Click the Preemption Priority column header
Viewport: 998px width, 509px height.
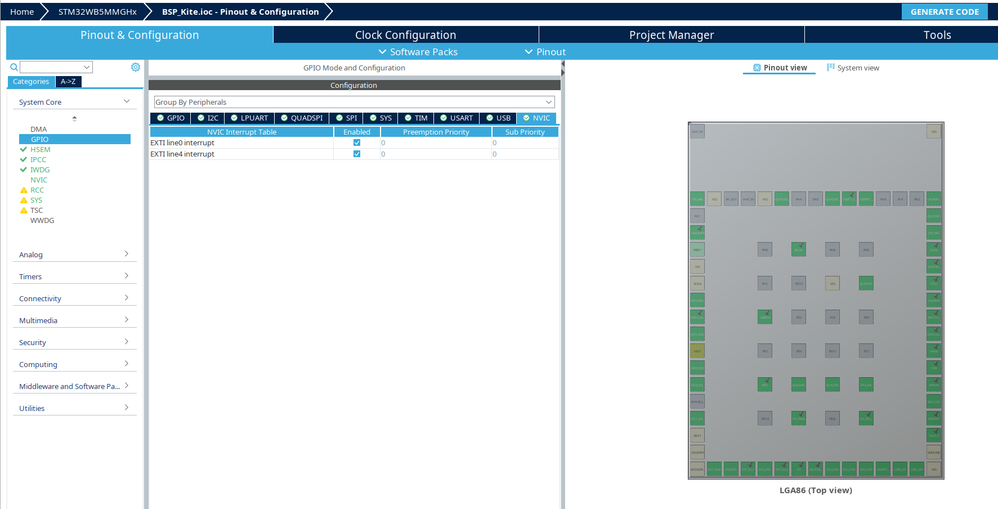tap(436, 132)
